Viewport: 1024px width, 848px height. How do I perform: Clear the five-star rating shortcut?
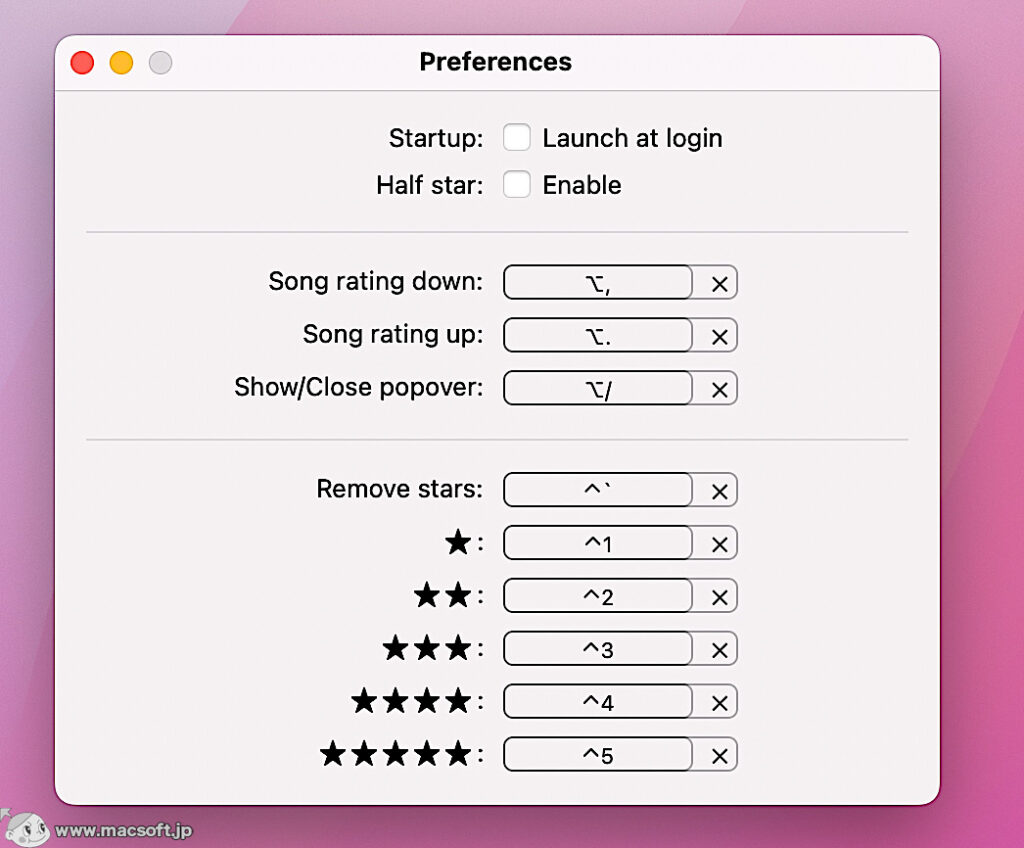click(x=718, y=755)
